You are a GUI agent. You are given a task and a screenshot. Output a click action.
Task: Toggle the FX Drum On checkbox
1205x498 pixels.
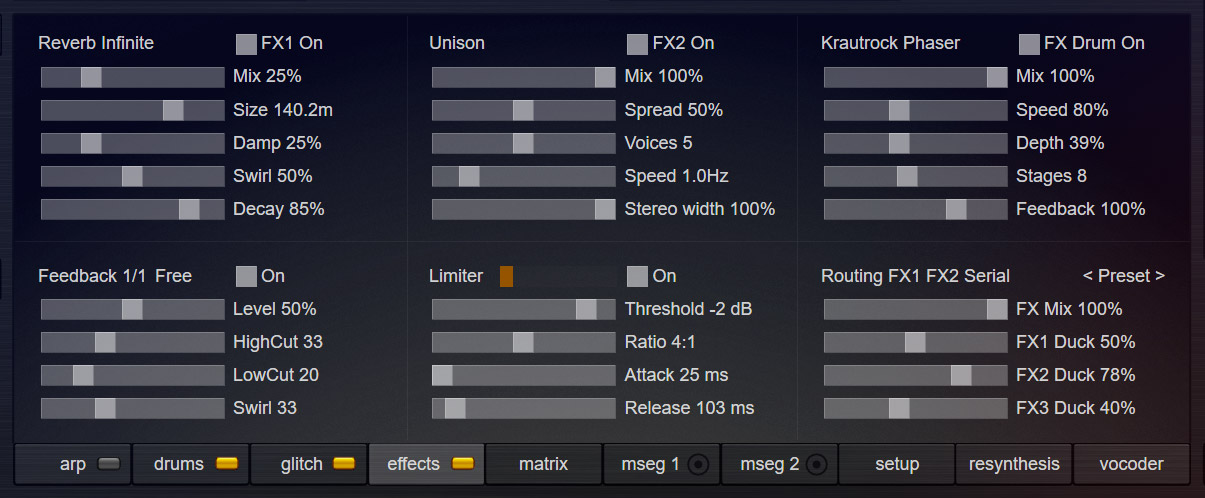1029,44
